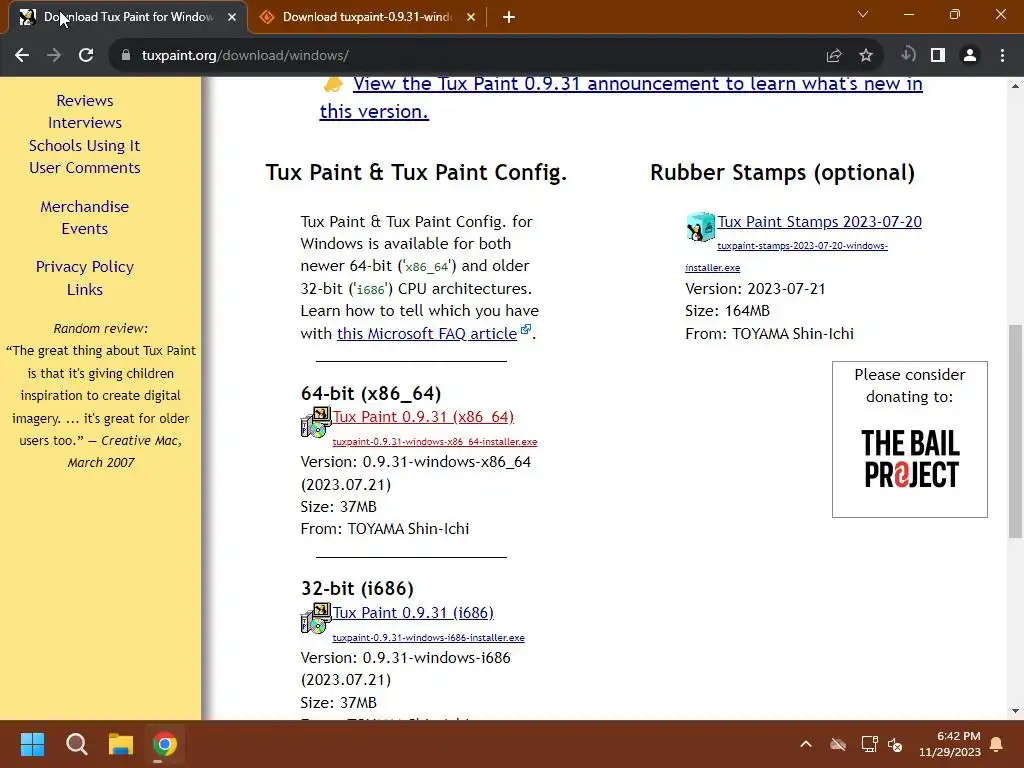Open User Comments in the sidebar
1024x768 pixels.
pyautogui.click(x=85, y=168)
